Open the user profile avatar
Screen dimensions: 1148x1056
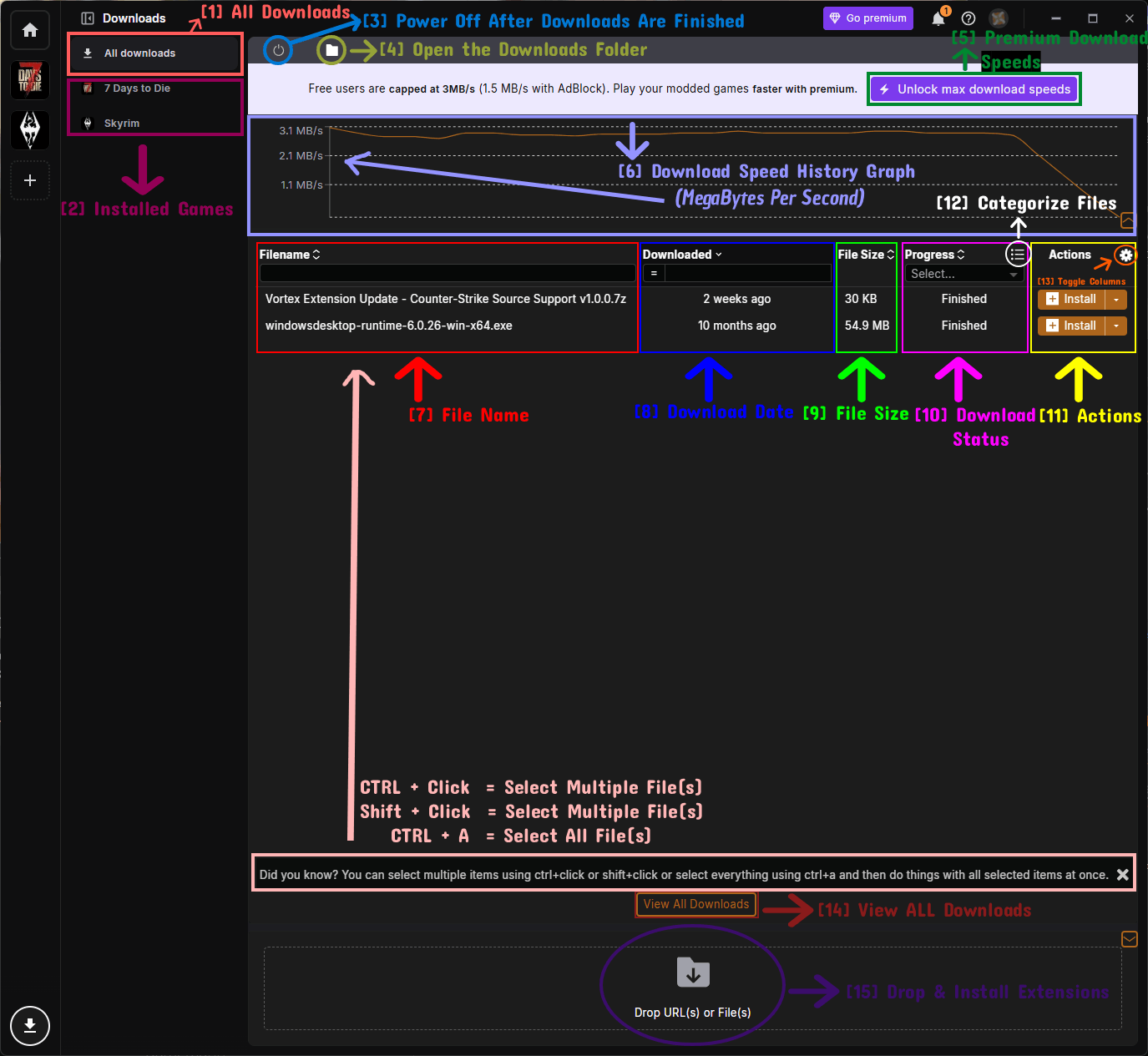(x=999, y=18)
